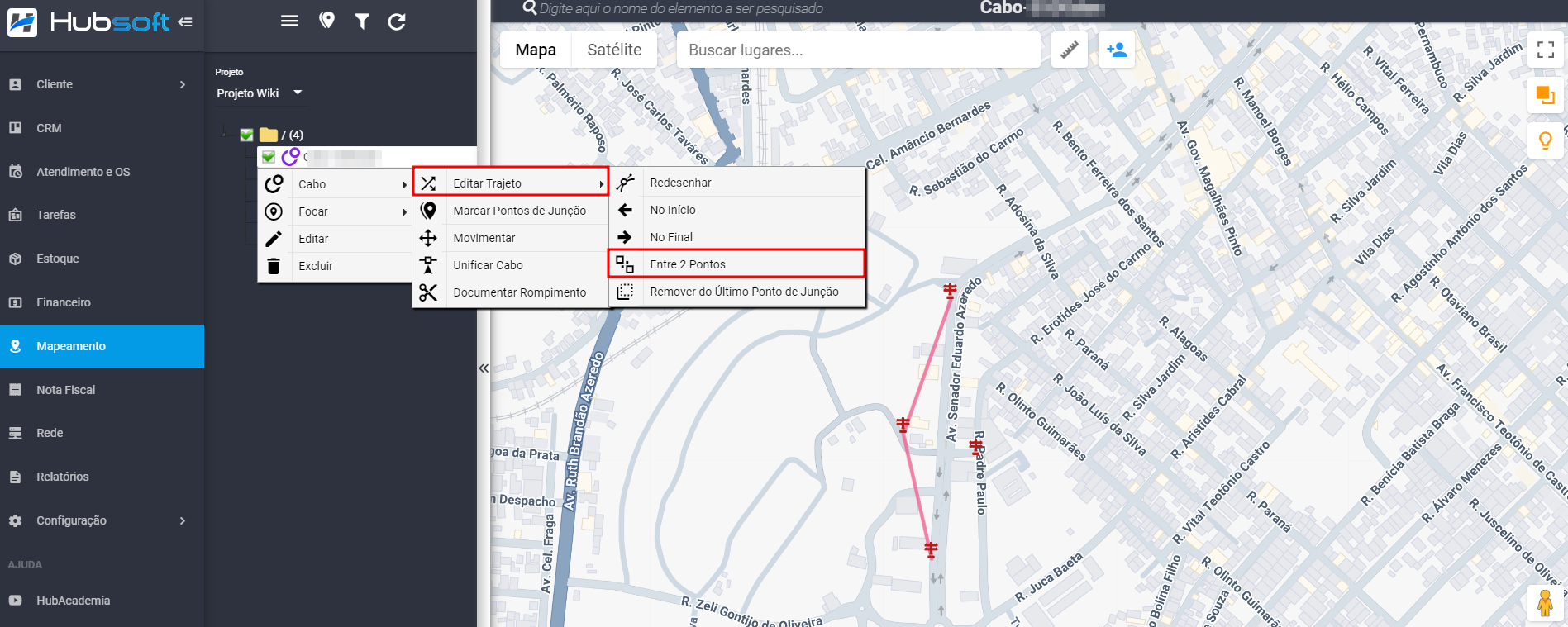1568x627 pixels.
Task: Click the collapse panel double-chevron icon
Action: (x=484, y=368)
